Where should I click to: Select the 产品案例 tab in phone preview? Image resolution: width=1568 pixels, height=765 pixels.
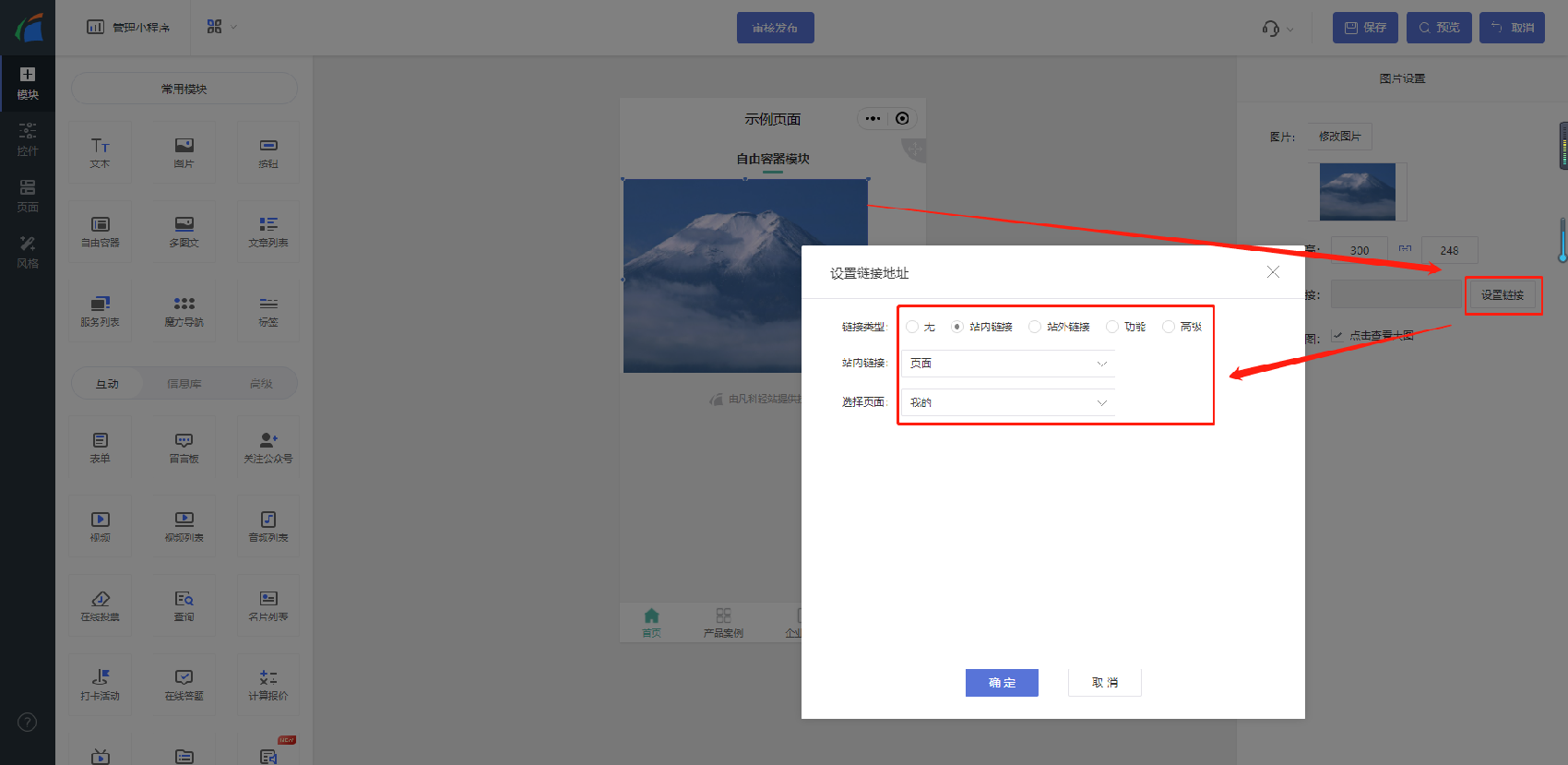[x=723, y=623]
